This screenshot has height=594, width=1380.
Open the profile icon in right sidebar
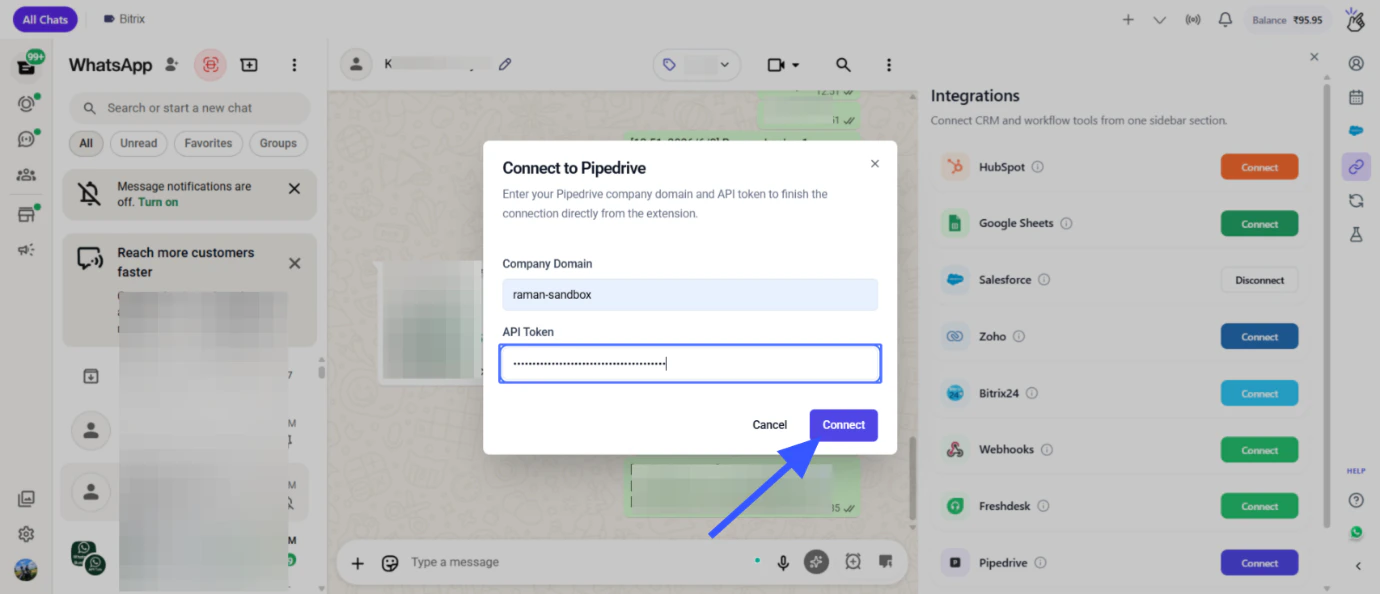pos(1356,63)
